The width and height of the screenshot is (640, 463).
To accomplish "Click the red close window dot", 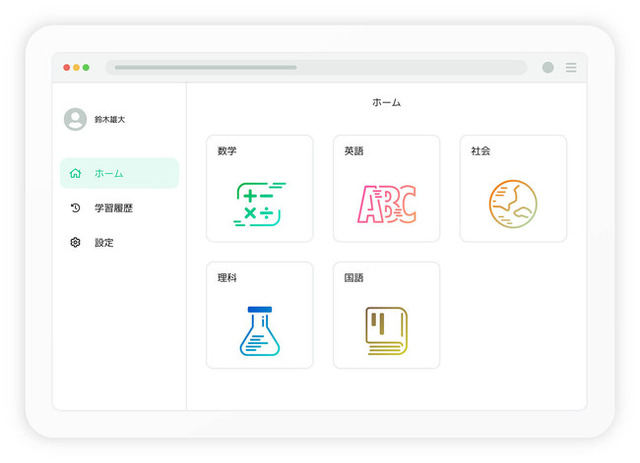I will [x=67, y=67].
